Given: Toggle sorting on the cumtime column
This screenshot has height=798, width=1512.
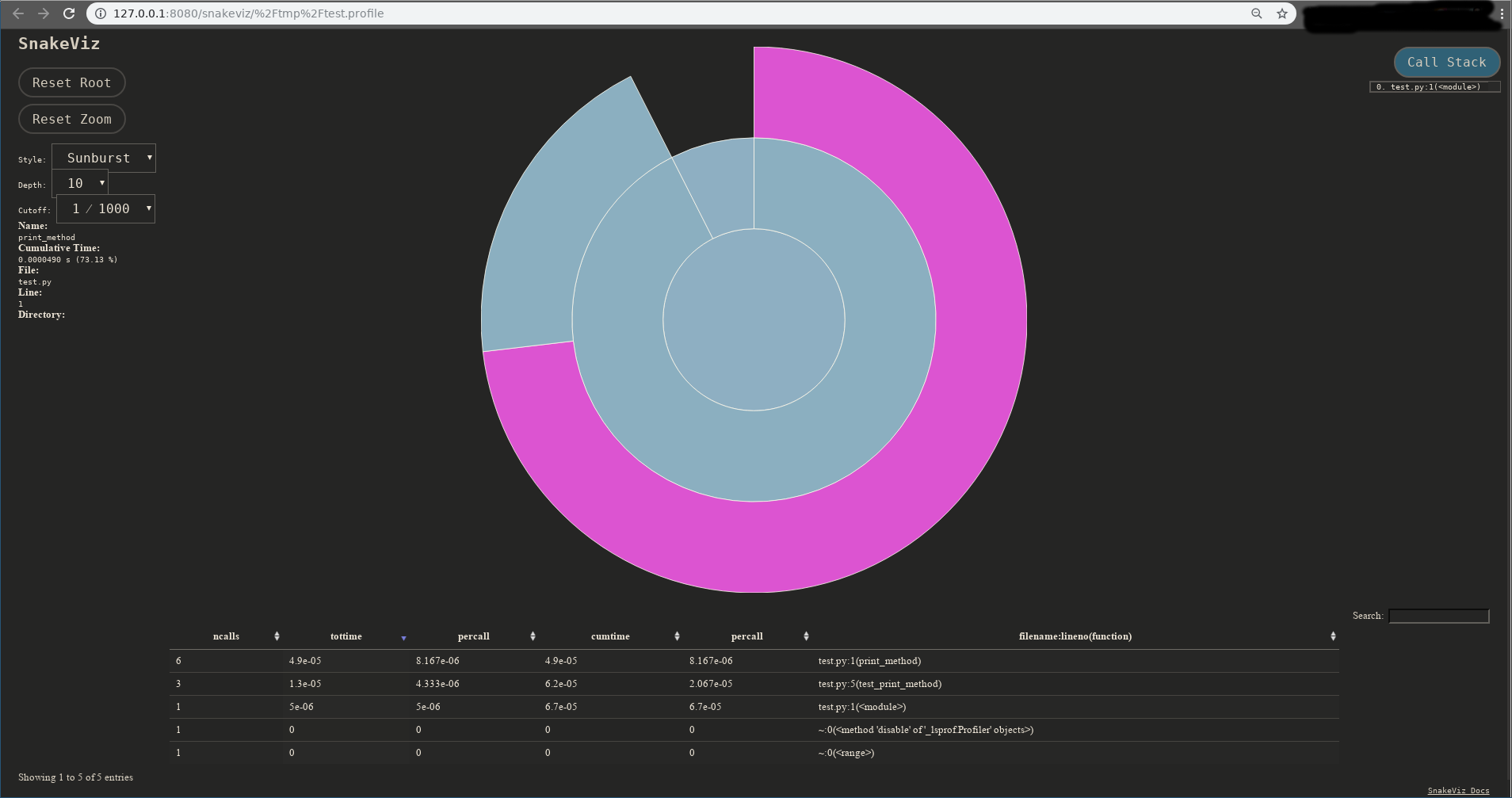Looking at the screenshot, I should [x=676, y=635].
